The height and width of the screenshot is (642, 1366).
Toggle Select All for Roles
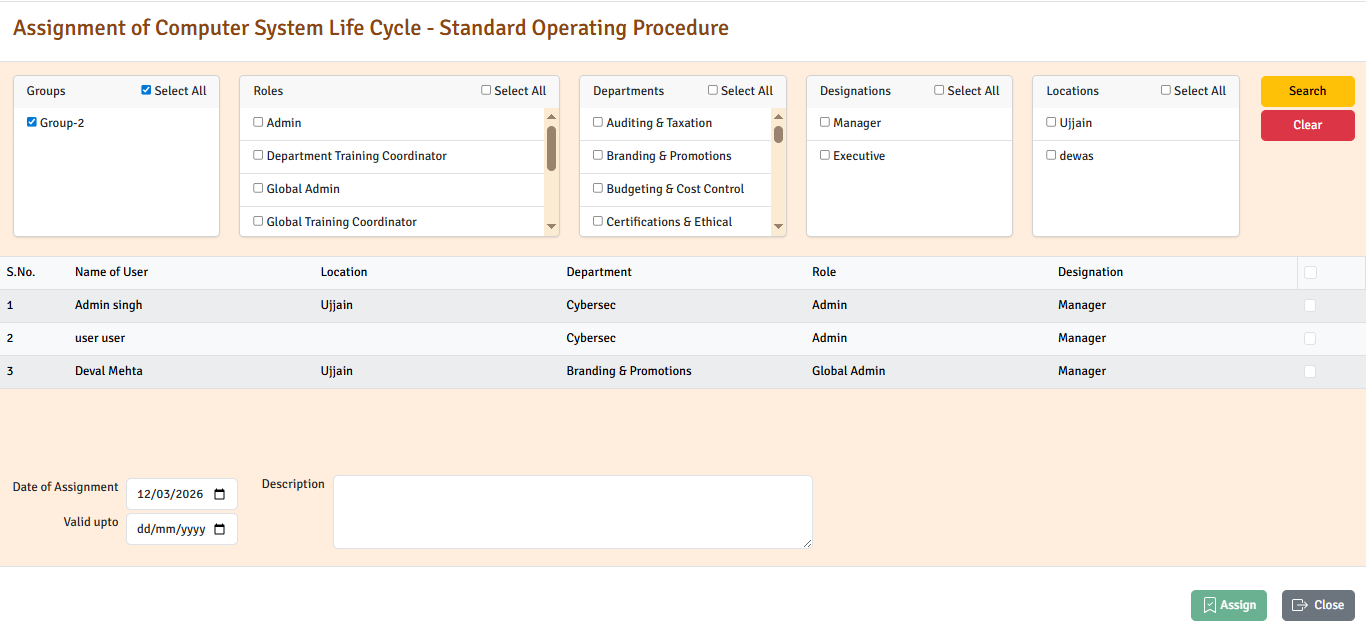click(x=486, y=91)
